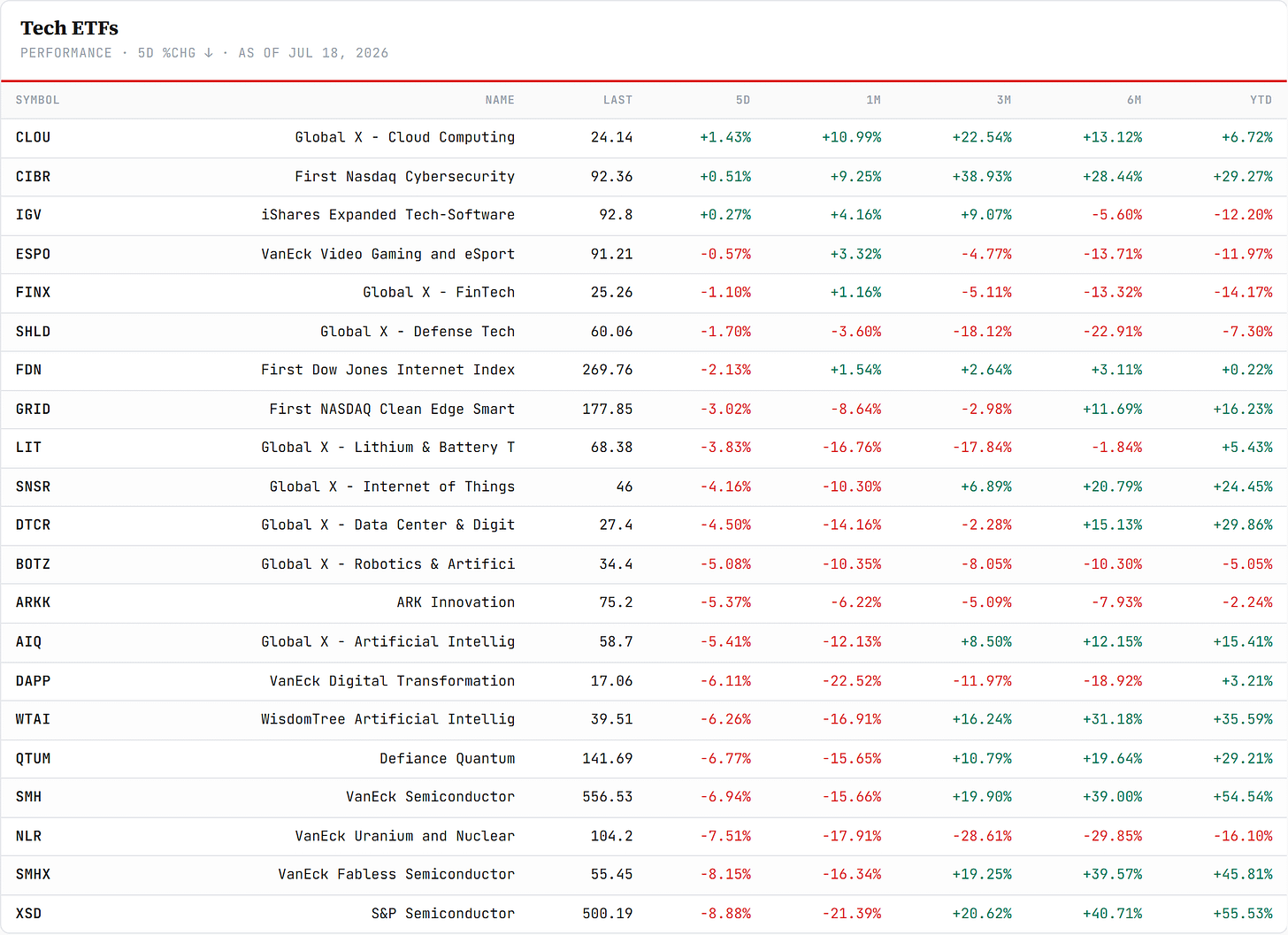The height and width of the screenshot is (935, 1288).
Task: Select the SMHX ticker symbol
Action: (33, 874)
